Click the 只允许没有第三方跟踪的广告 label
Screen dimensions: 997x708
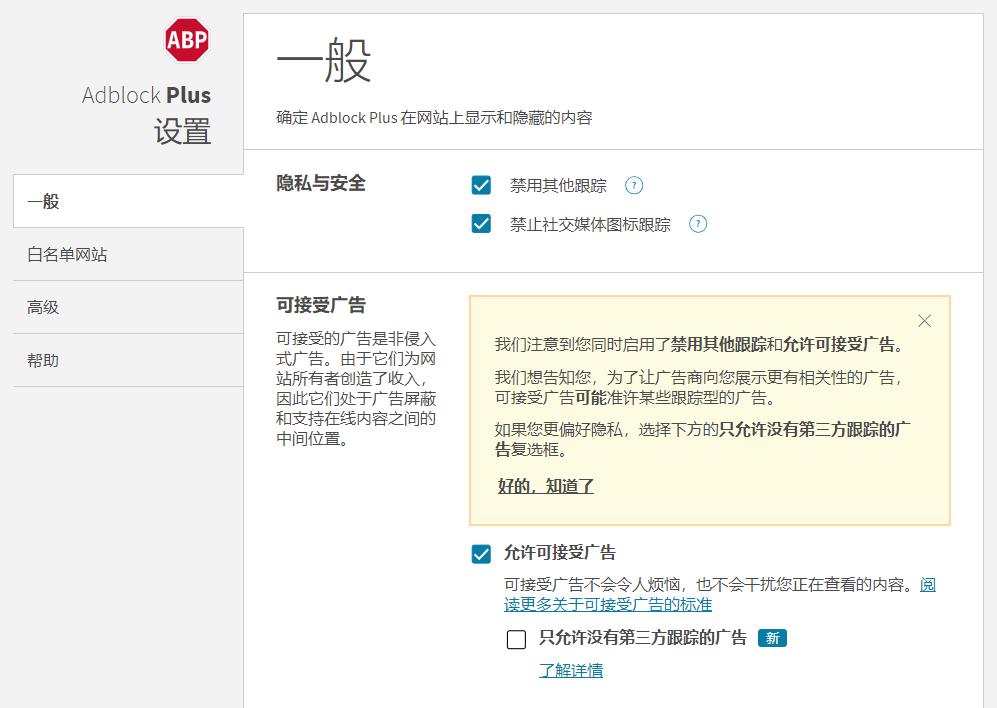coord(643,637)
